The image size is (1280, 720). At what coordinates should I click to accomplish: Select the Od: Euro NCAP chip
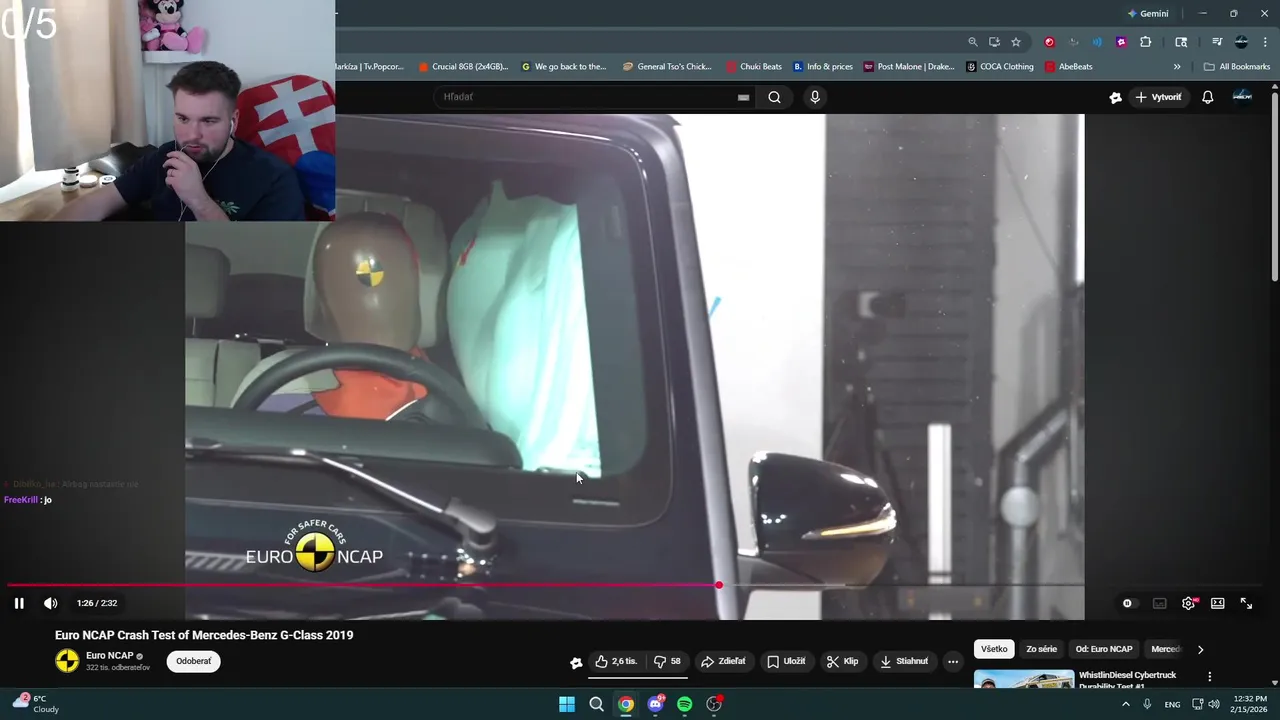click(1104, 649)
